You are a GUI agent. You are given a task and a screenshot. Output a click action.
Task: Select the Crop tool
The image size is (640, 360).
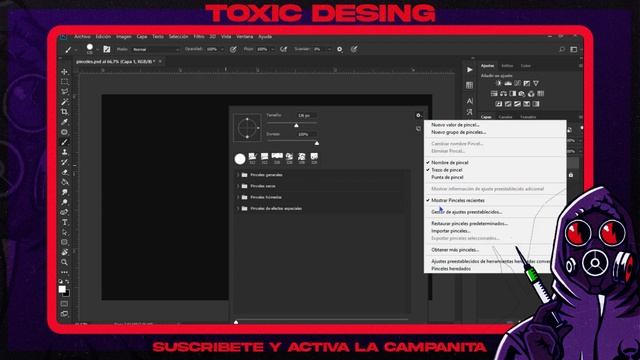(64, 112)
